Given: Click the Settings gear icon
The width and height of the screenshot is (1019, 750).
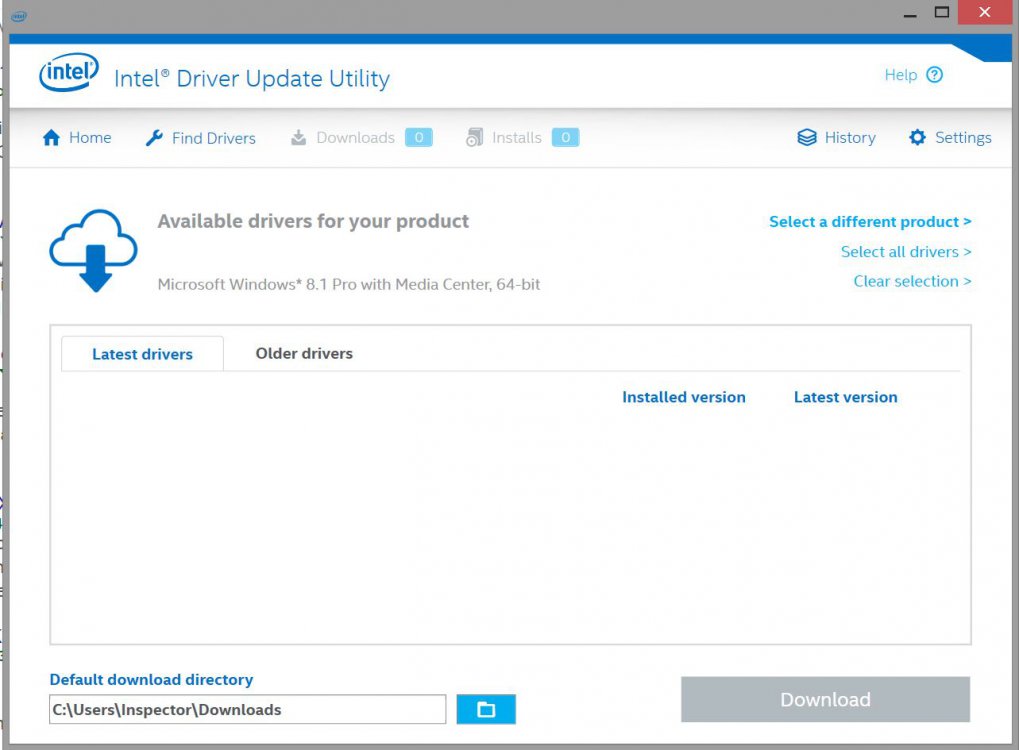Looking at the screenshot, I should [x=917, y=138].
